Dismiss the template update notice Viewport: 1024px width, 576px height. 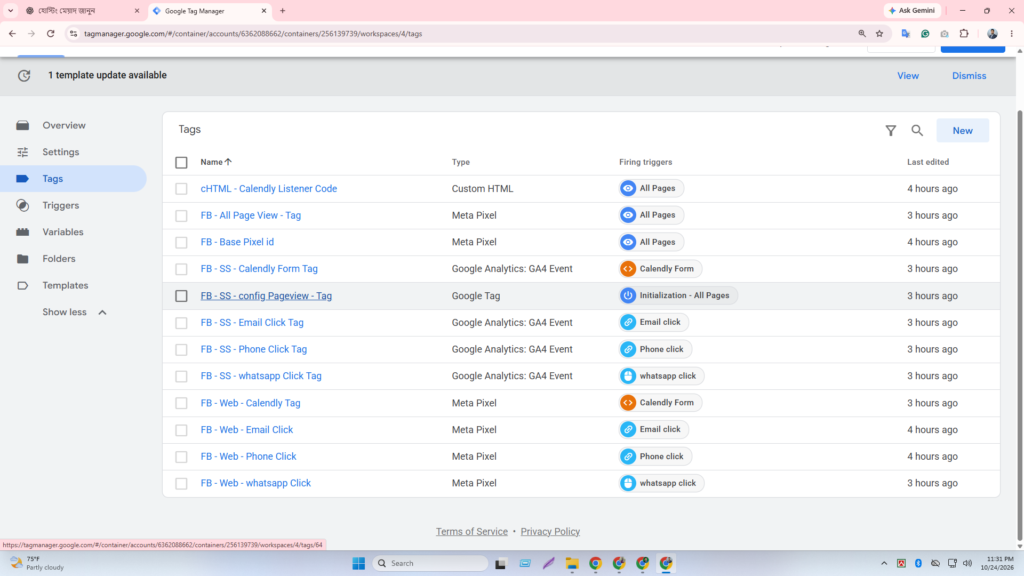pos(969,76)
